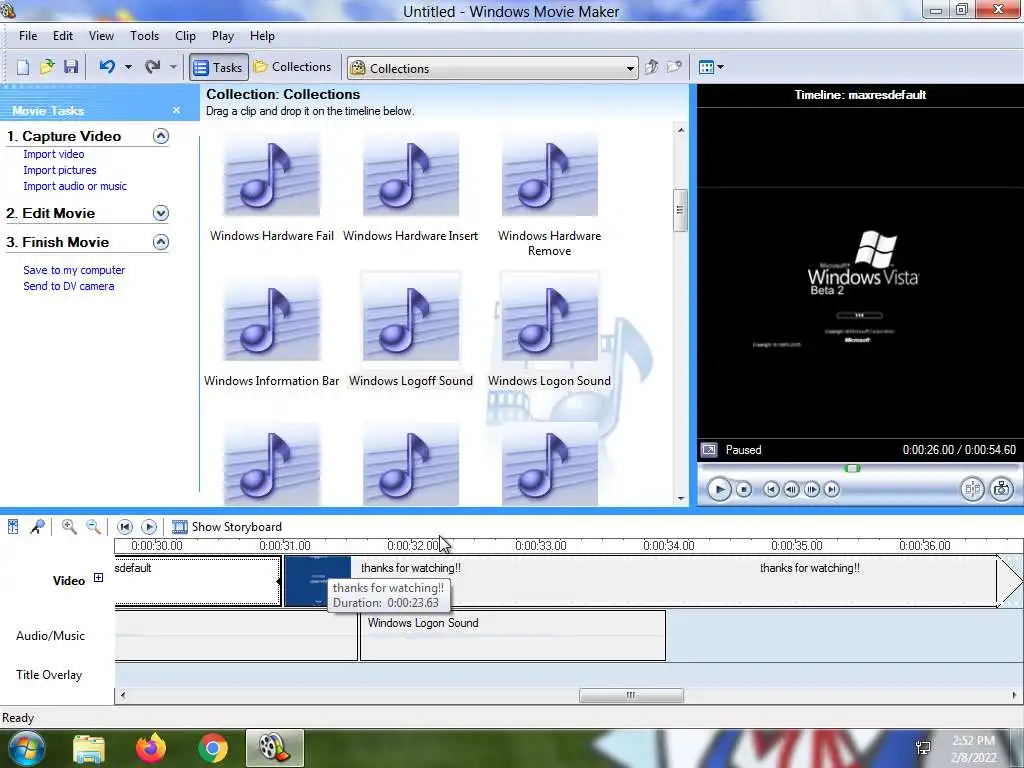The image size is (1024, 768).
Task: Click the Set Audio Levels icon
Action: [13, 526]
